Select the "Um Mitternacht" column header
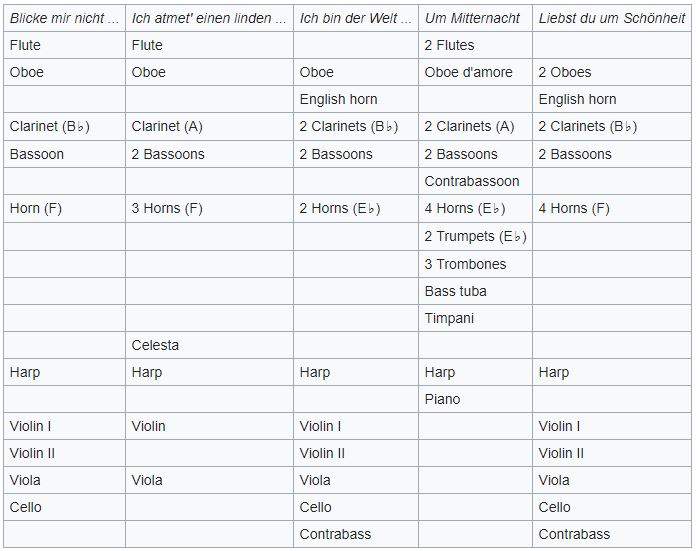698x551 pixels. pyautogui.click(x=472, y=18)
